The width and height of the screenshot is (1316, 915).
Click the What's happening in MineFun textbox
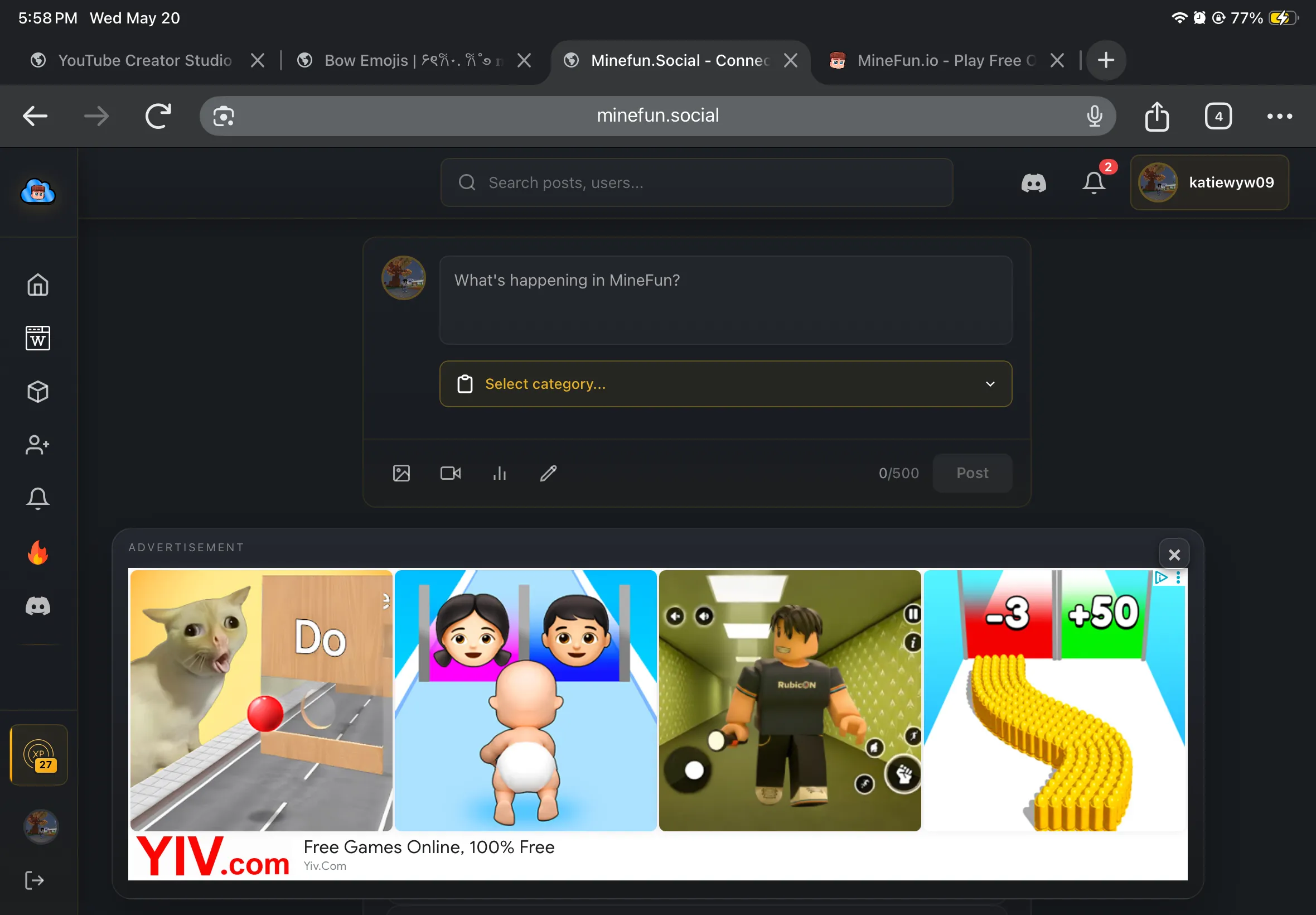725,300
